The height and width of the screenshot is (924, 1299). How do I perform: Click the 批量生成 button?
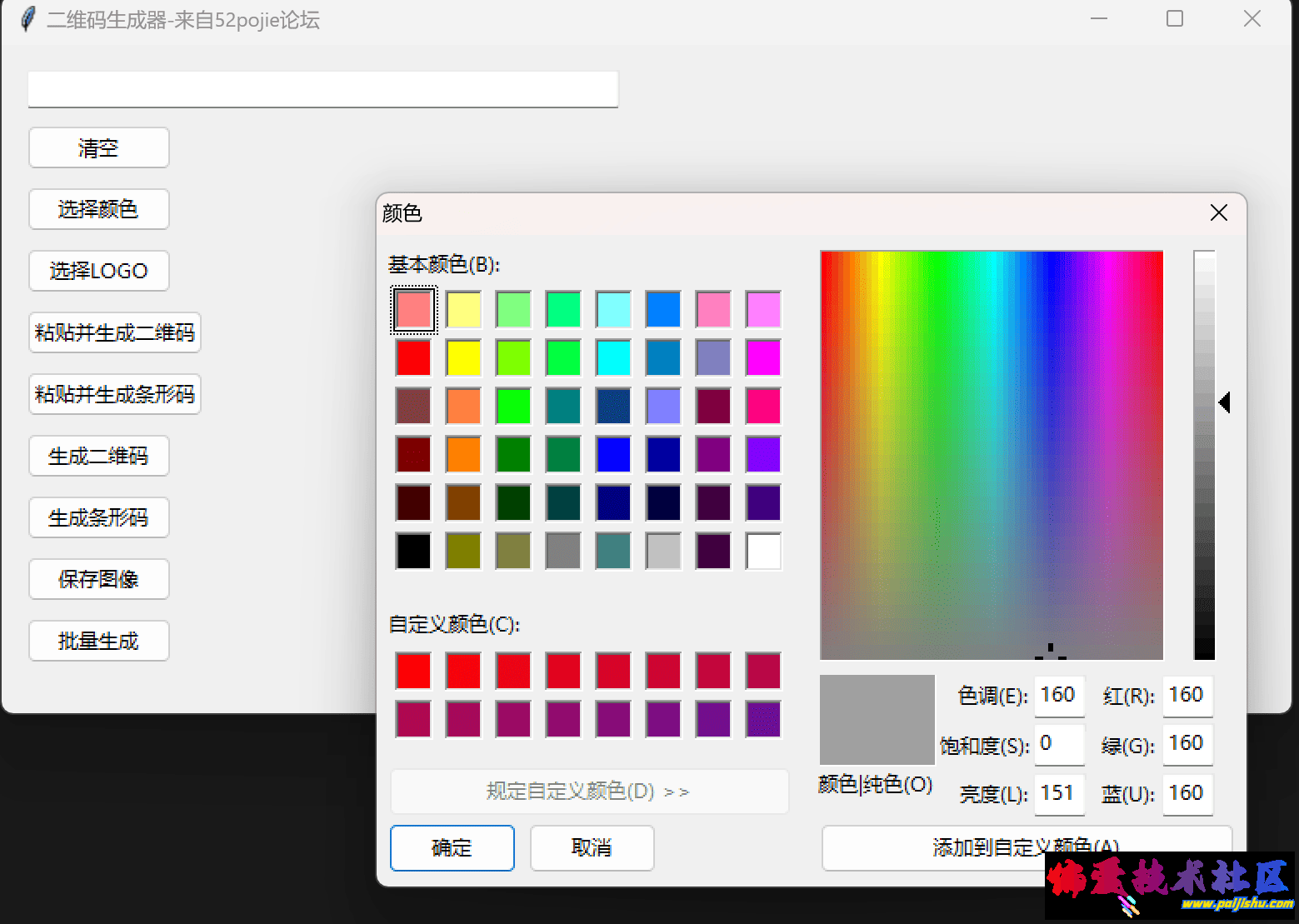point(98,641)
